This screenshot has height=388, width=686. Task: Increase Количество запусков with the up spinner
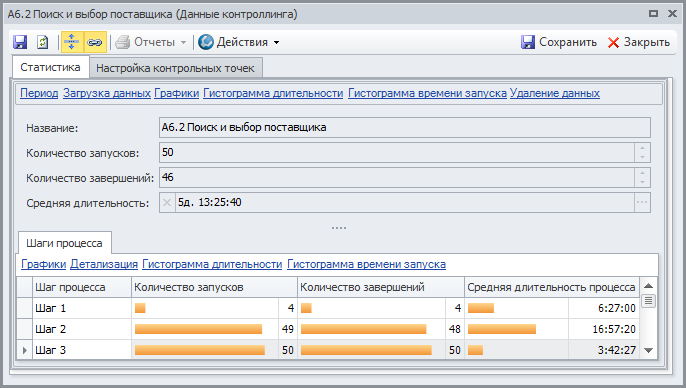tap(642, 148)
